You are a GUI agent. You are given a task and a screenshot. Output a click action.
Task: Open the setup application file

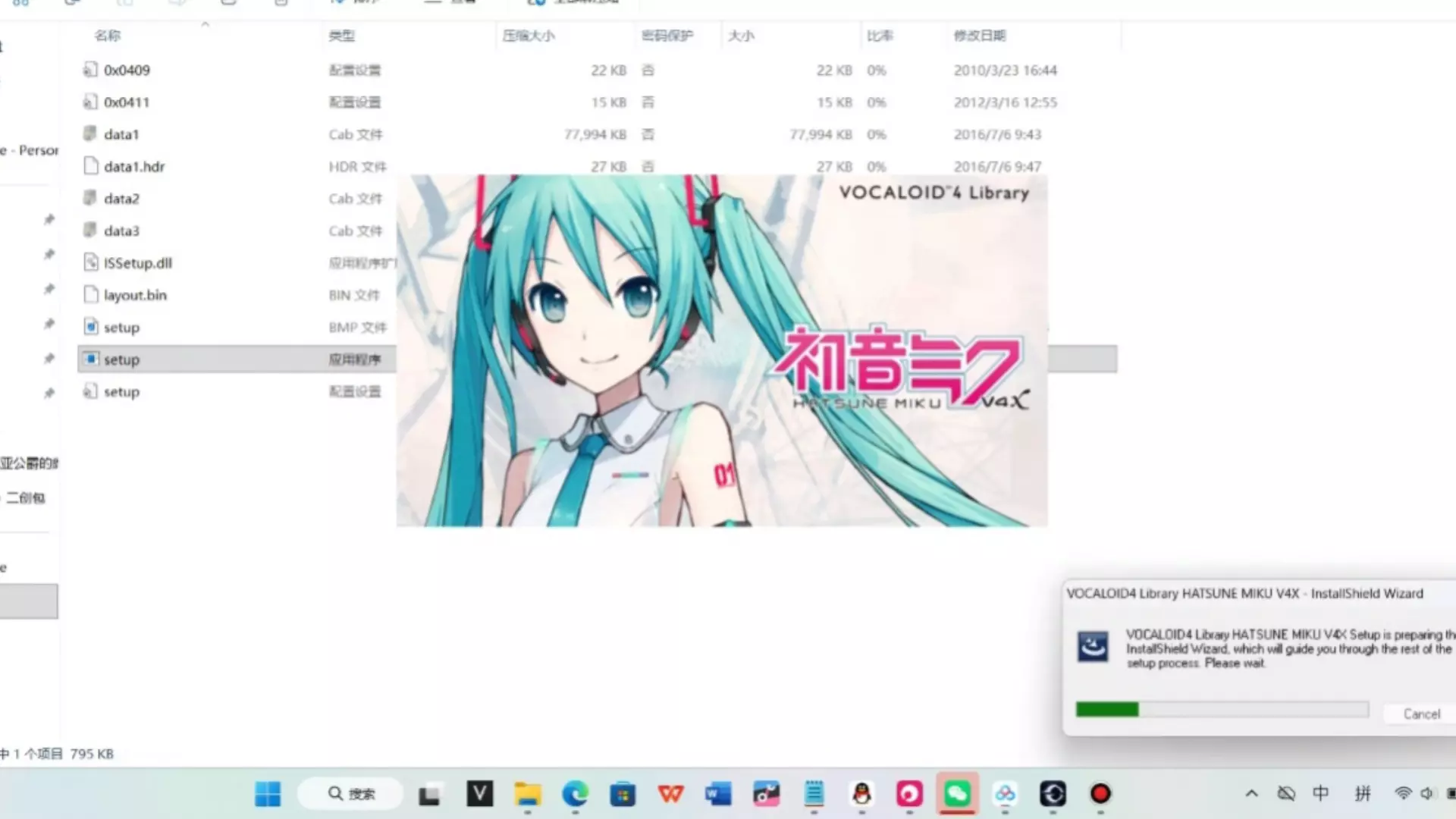[121, 359]
